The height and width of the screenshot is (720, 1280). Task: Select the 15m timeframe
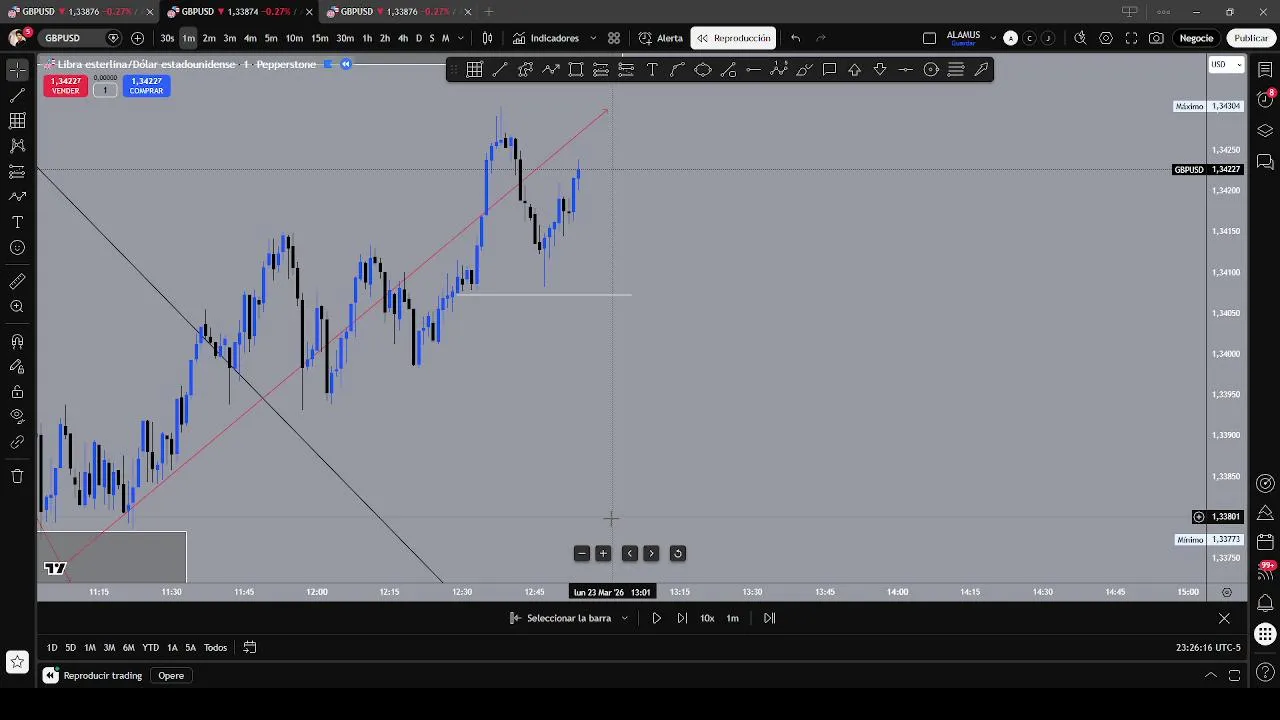[320, 38]
